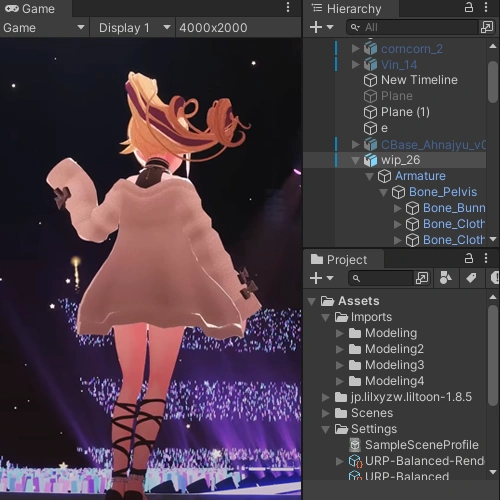Select the object named e
The width and height of the screenshot is (500, 500).
pos(384,128)
